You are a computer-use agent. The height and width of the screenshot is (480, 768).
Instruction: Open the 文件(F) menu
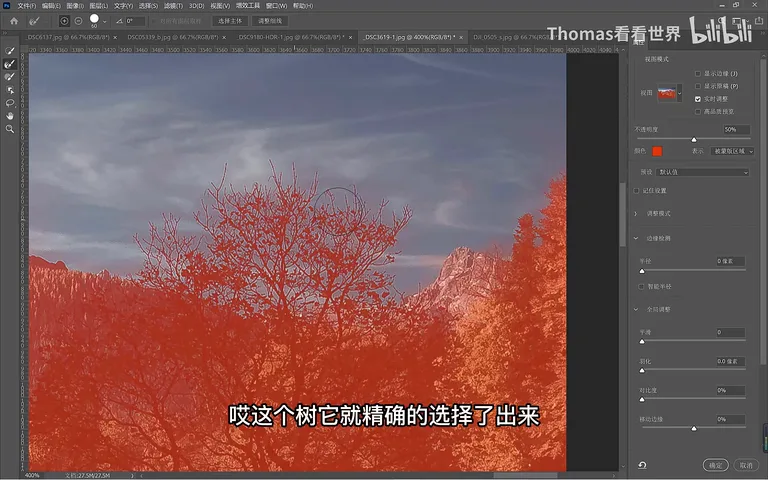26,6
